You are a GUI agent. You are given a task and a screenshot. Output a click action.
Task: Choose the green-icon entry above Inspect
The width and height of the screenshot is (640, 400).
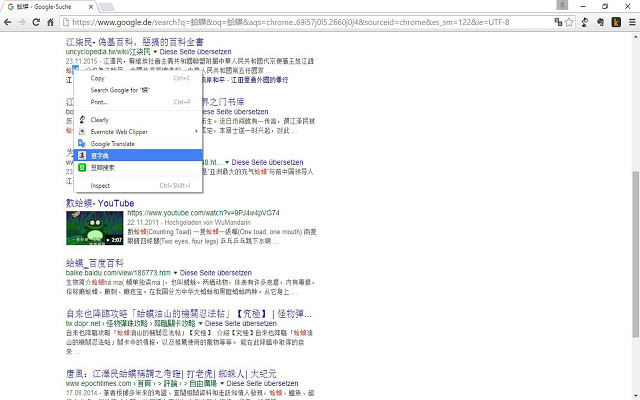point(138,167)
